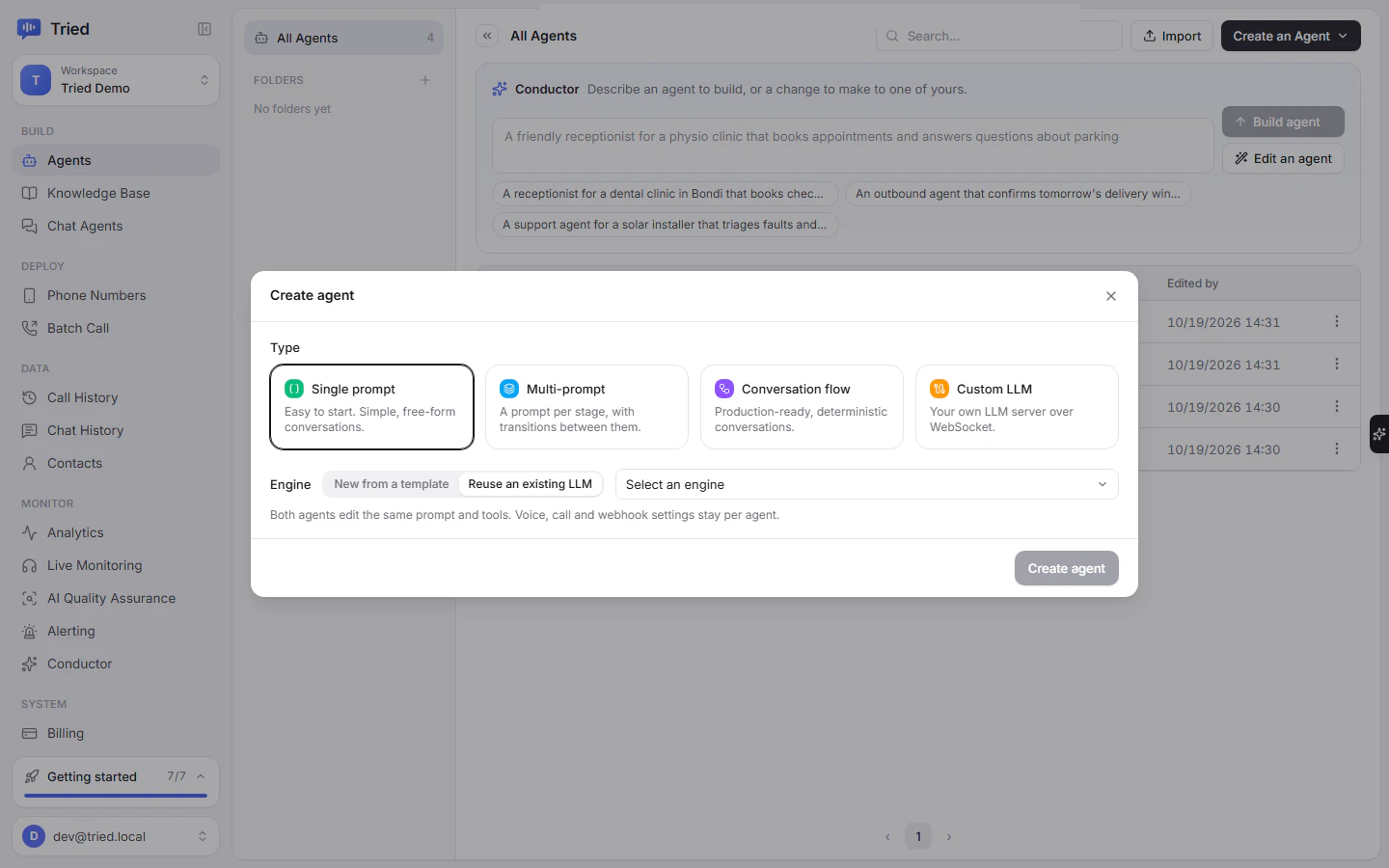Screen dimensions: 1389x868
Task: Open Conductor from sidebar
Action: 116,664
